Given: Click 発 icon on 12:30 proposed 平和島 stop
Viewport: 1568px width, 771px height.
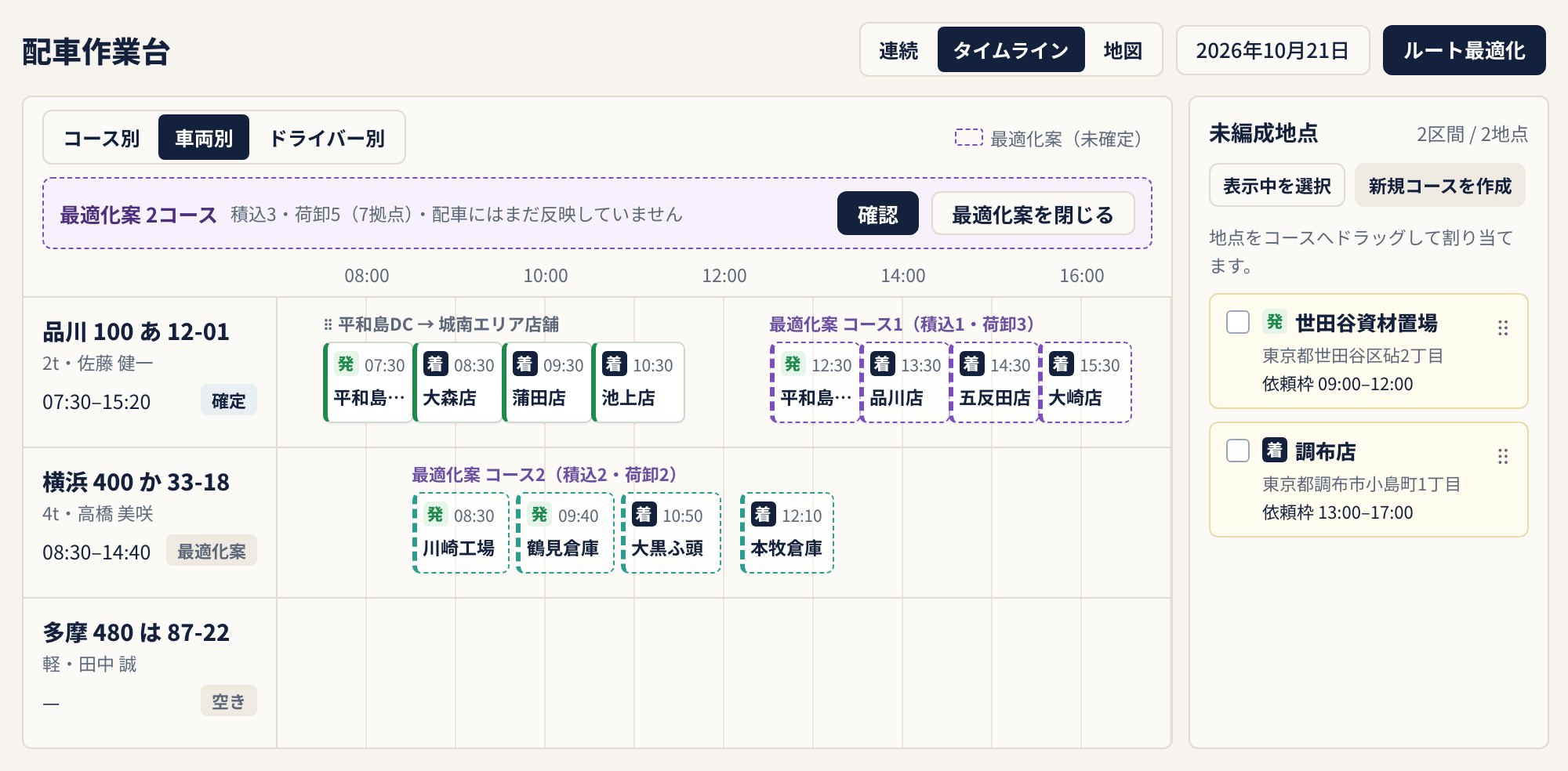Looking at the screenshot, I should (x=793, y=364).
